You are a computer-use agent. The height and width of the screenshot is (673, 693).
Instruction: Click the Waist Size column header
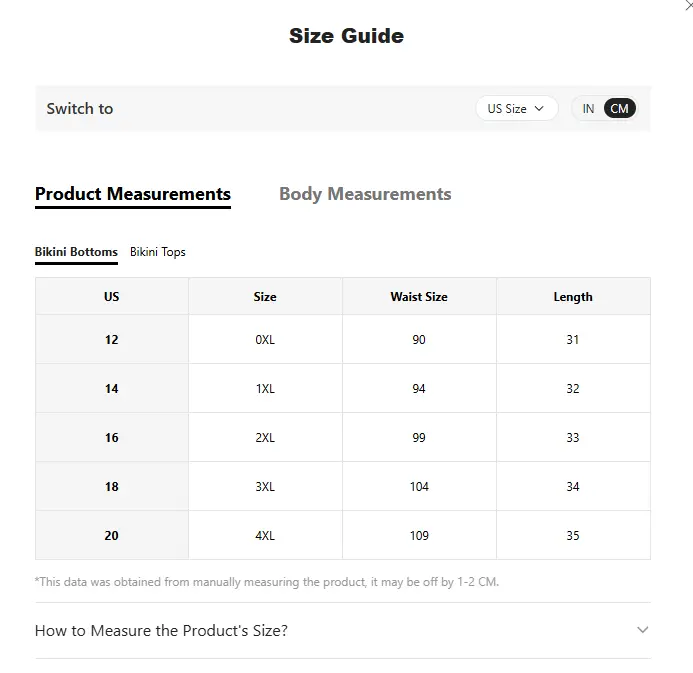click(x=419, y=297)
